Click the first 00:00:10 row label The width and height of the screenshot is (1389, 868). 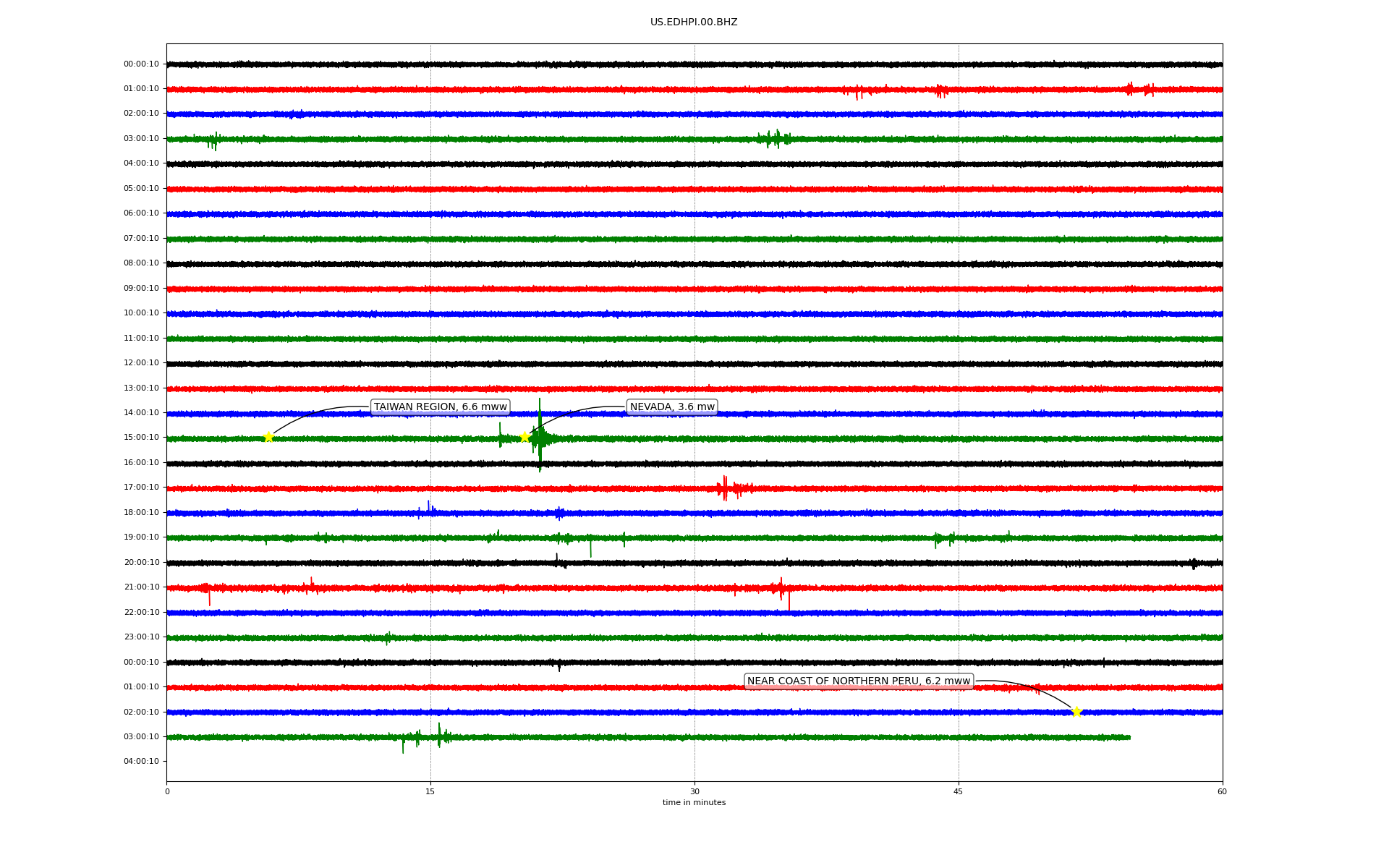tap(141, 64)
